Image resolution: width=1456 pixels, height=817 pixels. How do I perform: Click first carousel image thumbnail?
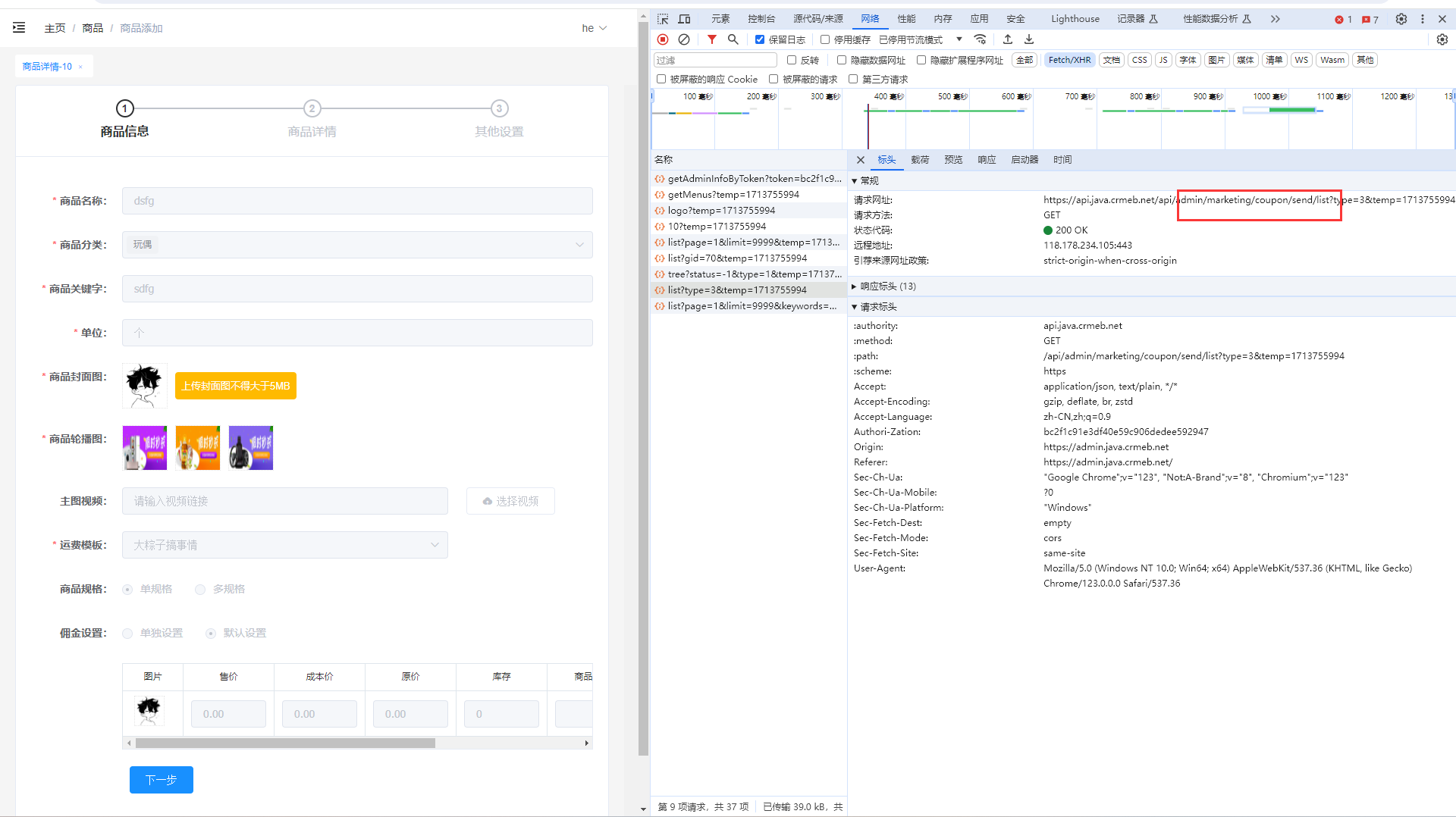(145, 448)
